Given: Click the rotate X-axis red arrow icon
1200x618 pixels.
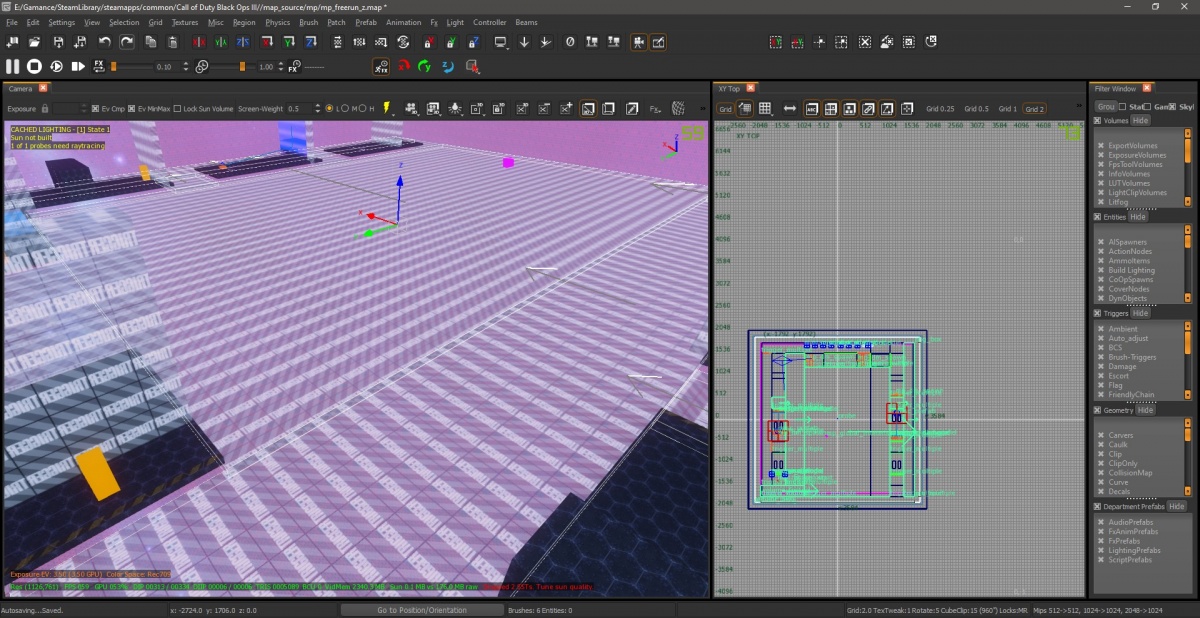Looking at the screenshot, I should point(267,42).
